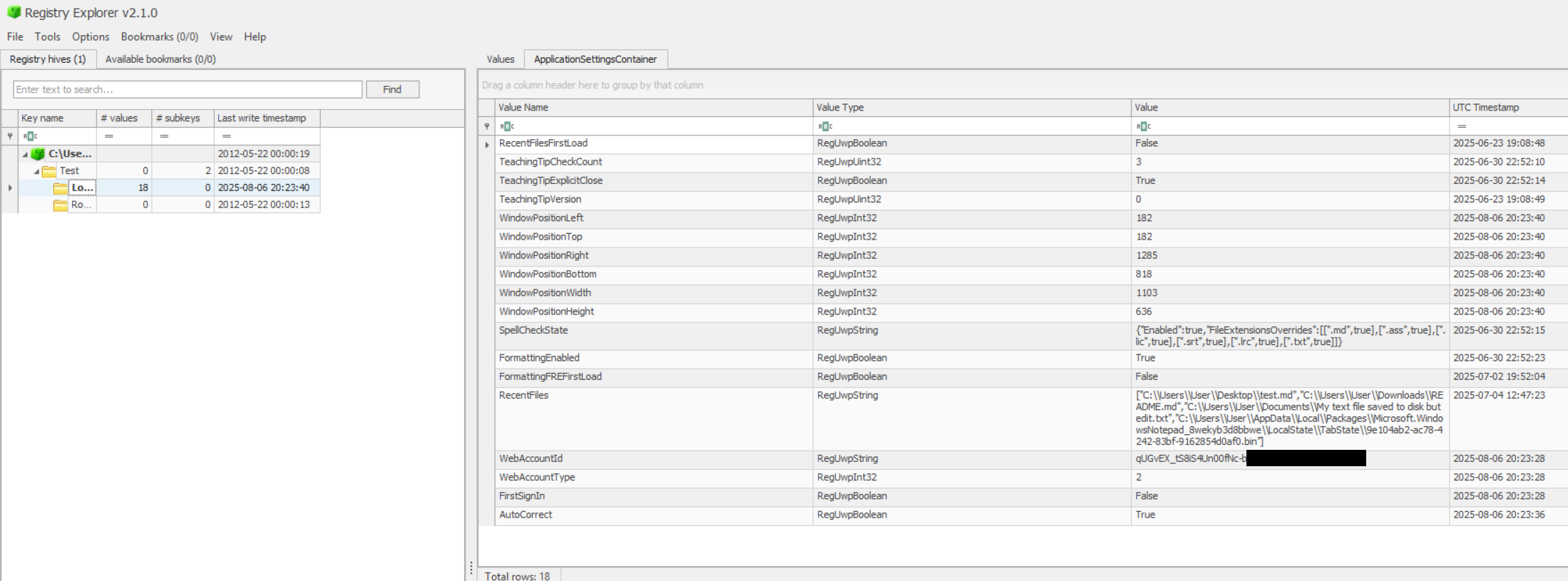Click the Find button
Image resolution: width=1568 pixels, height=581 pixels.
(x=392, y=89)
